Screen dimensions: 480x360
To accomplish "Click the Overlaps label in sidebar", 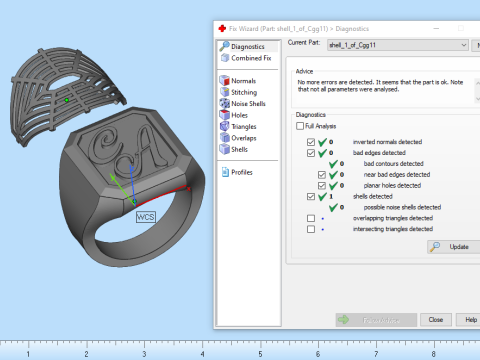I will pyautogui.click(x=244, y=138).
